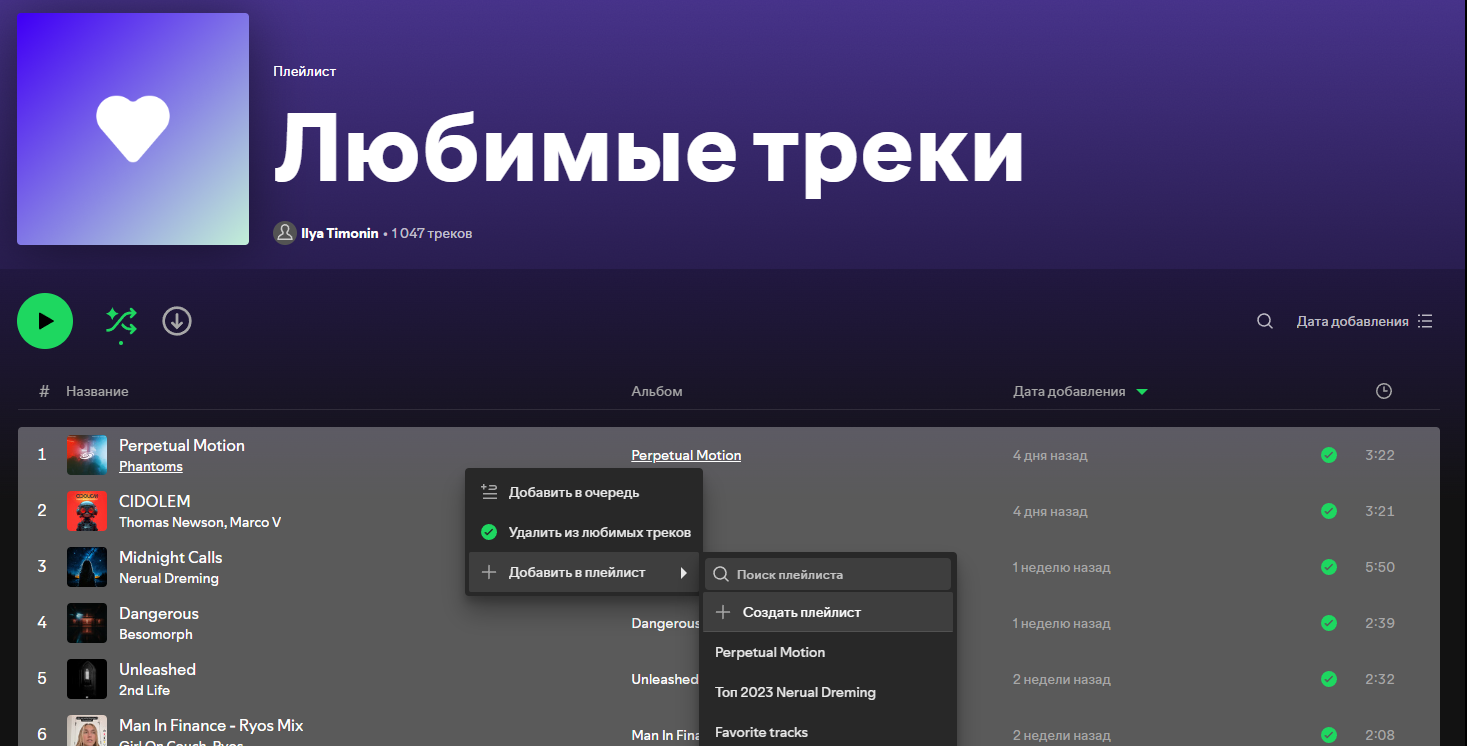This screenshot has width=1467, height=746.
Task: Choose Добавить в очередь from the context menu
Action: [x=584, y=492]
